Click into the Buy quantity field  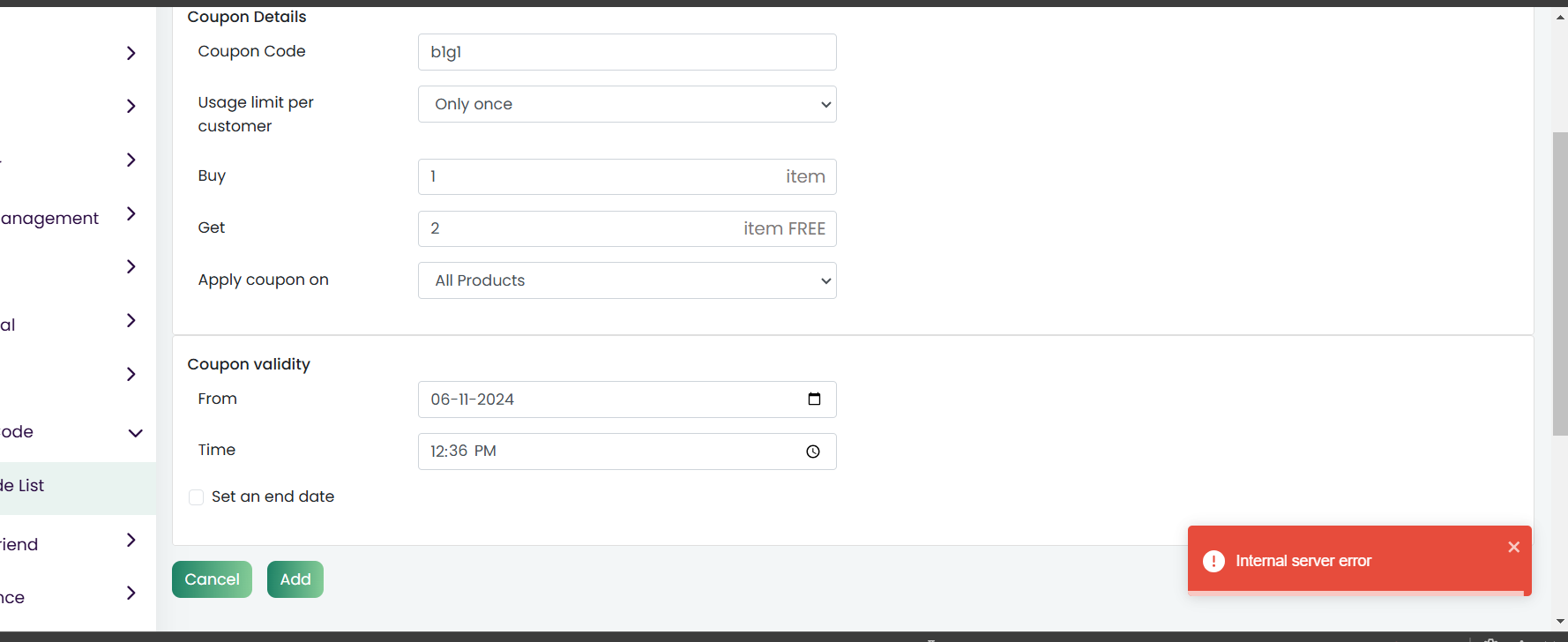(627, 176)
